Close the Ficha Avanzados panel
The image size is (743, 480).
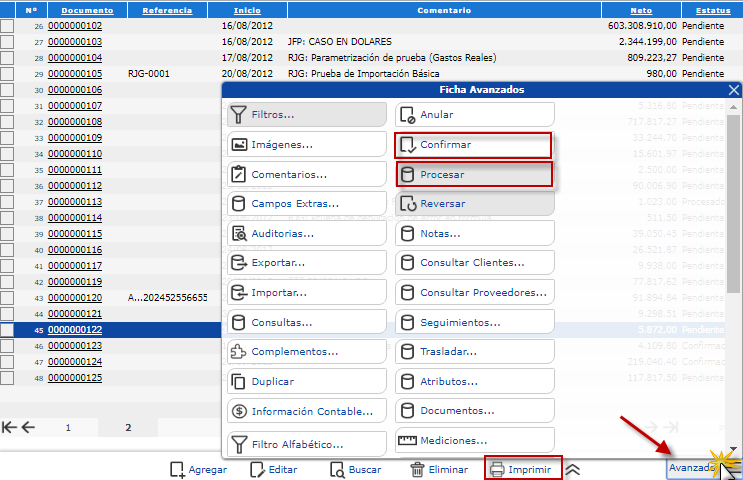tap(734, 90)
